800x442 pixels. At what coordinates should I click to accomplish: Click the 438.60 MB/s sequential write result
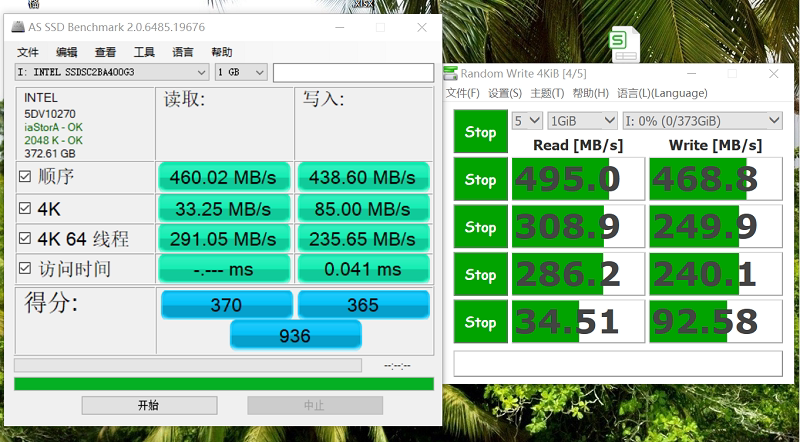coord(363,177)
